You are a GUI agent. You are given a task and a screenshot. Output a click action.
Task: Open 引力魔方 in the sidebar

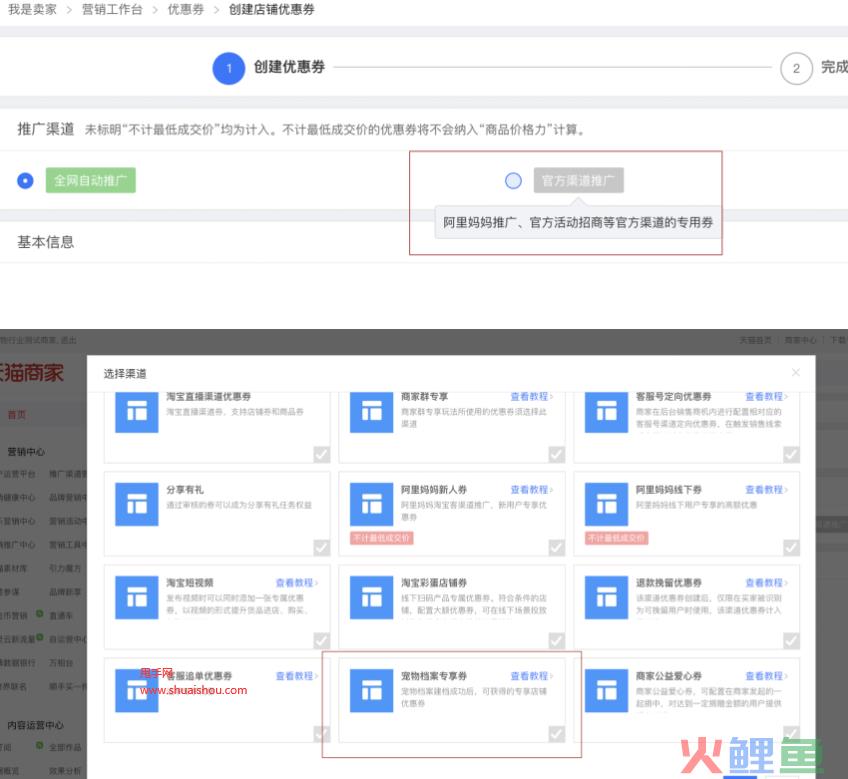[x=65, y=568]
